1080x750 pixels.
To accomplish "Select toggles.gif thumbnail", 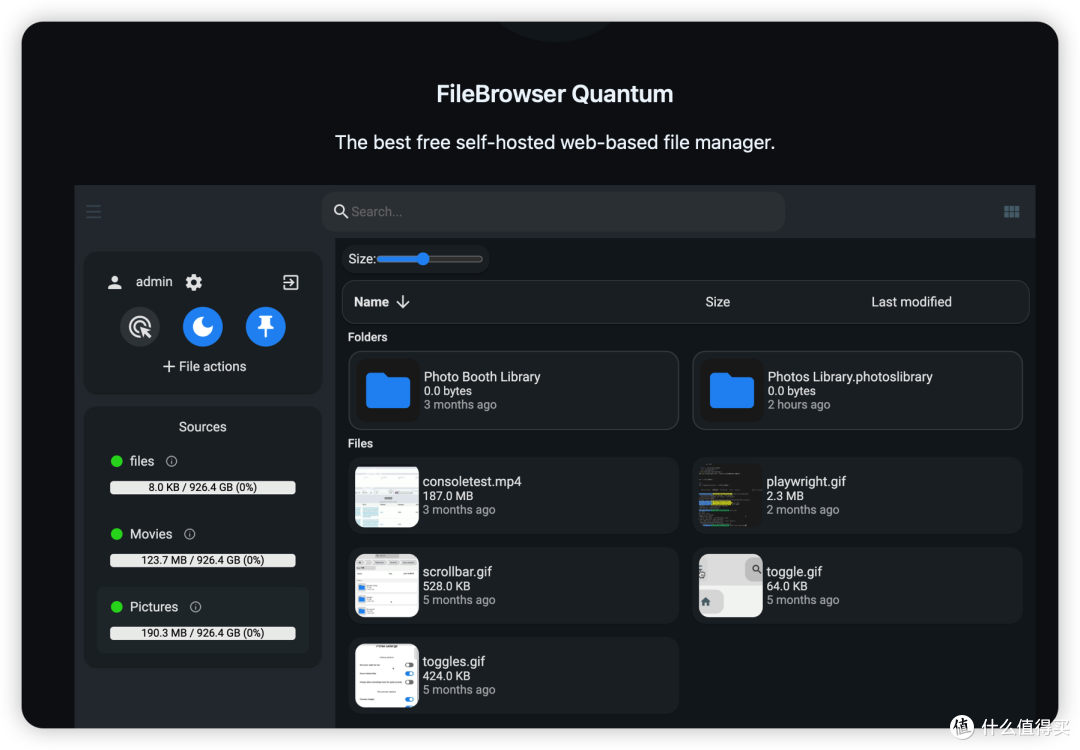I will (x=386, y=676).
